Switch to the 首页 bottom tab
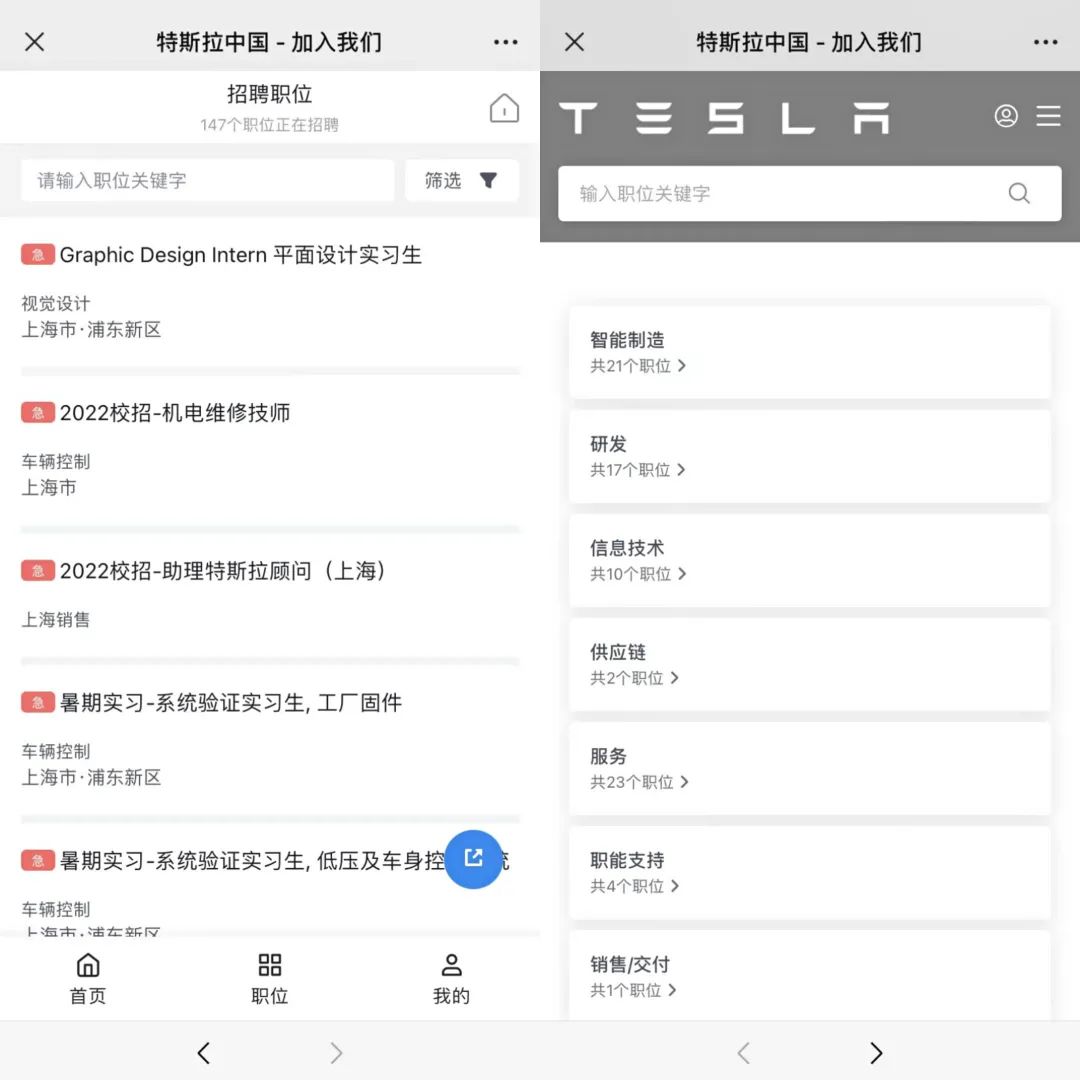1080x1080 pixels. [x=88, y=978]
